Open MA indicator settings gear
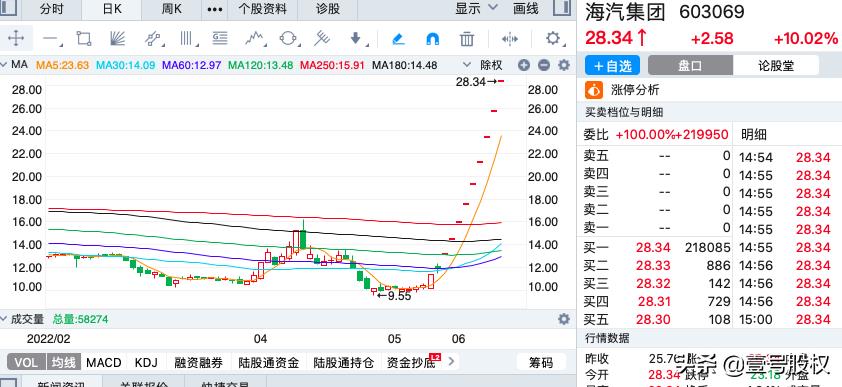This screenshot has width=842, height=387. (x=563, y=65)
